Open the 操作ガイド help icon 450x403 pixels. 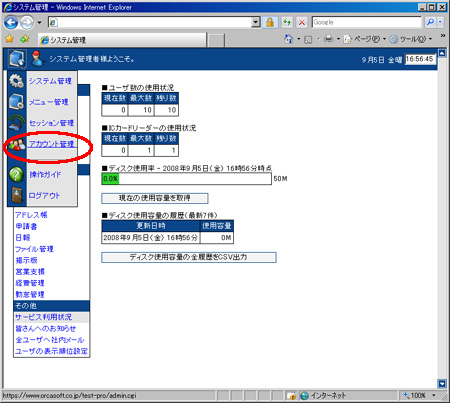coord(17,174)
